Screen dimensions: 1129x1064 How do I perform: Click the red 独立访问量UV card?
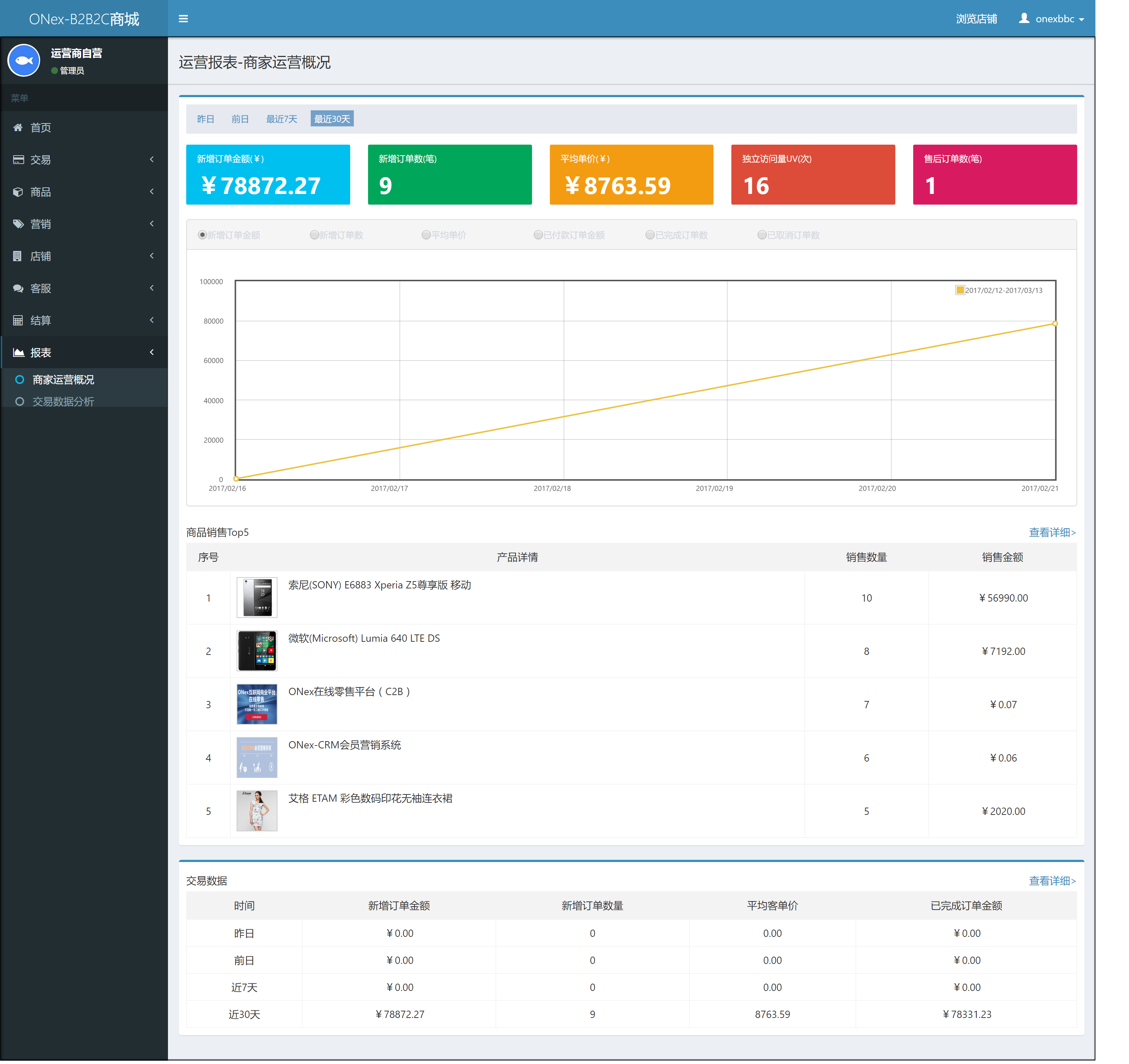tap(813, 174)
